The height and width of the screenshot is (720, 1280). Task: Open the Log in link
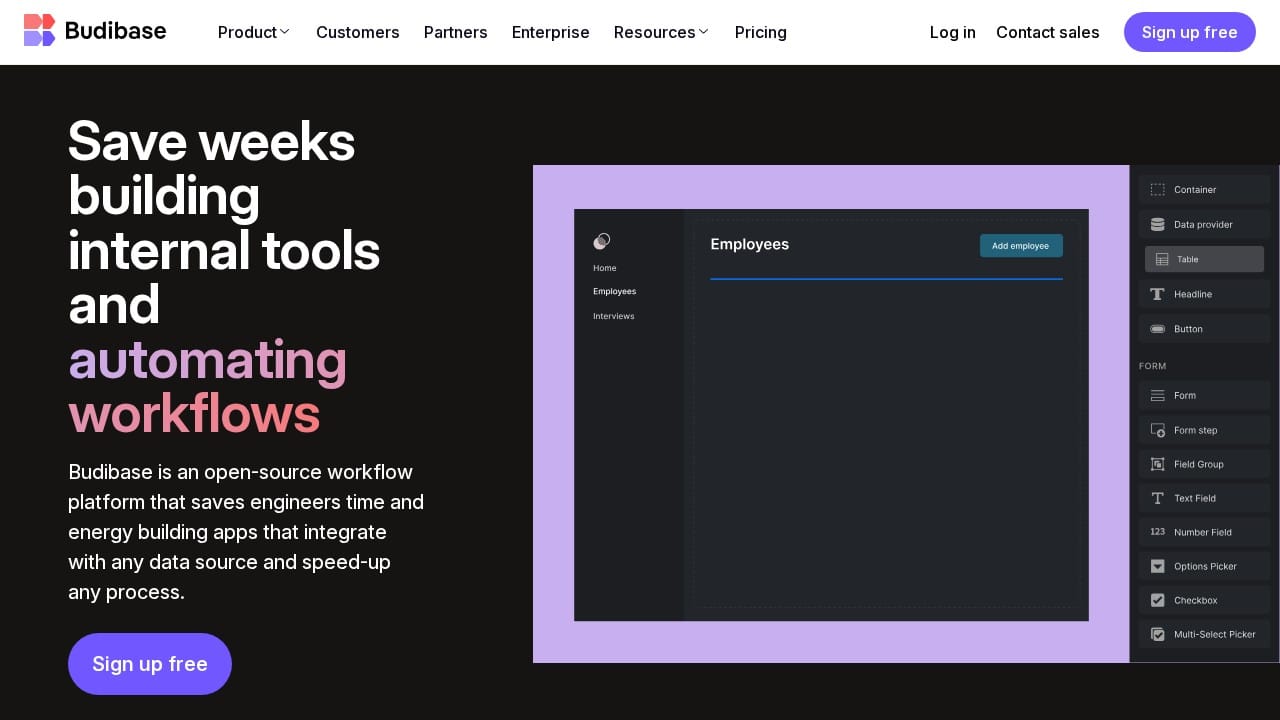[952, 32]
